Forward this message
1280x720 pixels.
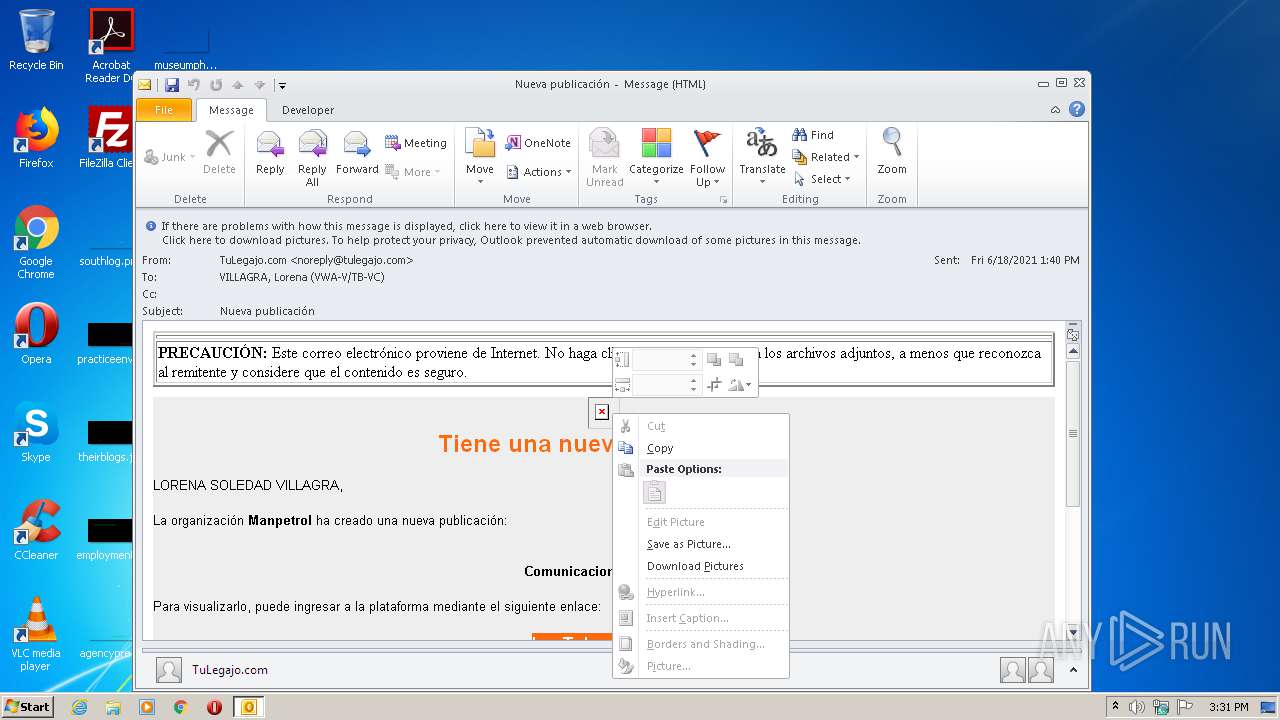tap(357, 153)
